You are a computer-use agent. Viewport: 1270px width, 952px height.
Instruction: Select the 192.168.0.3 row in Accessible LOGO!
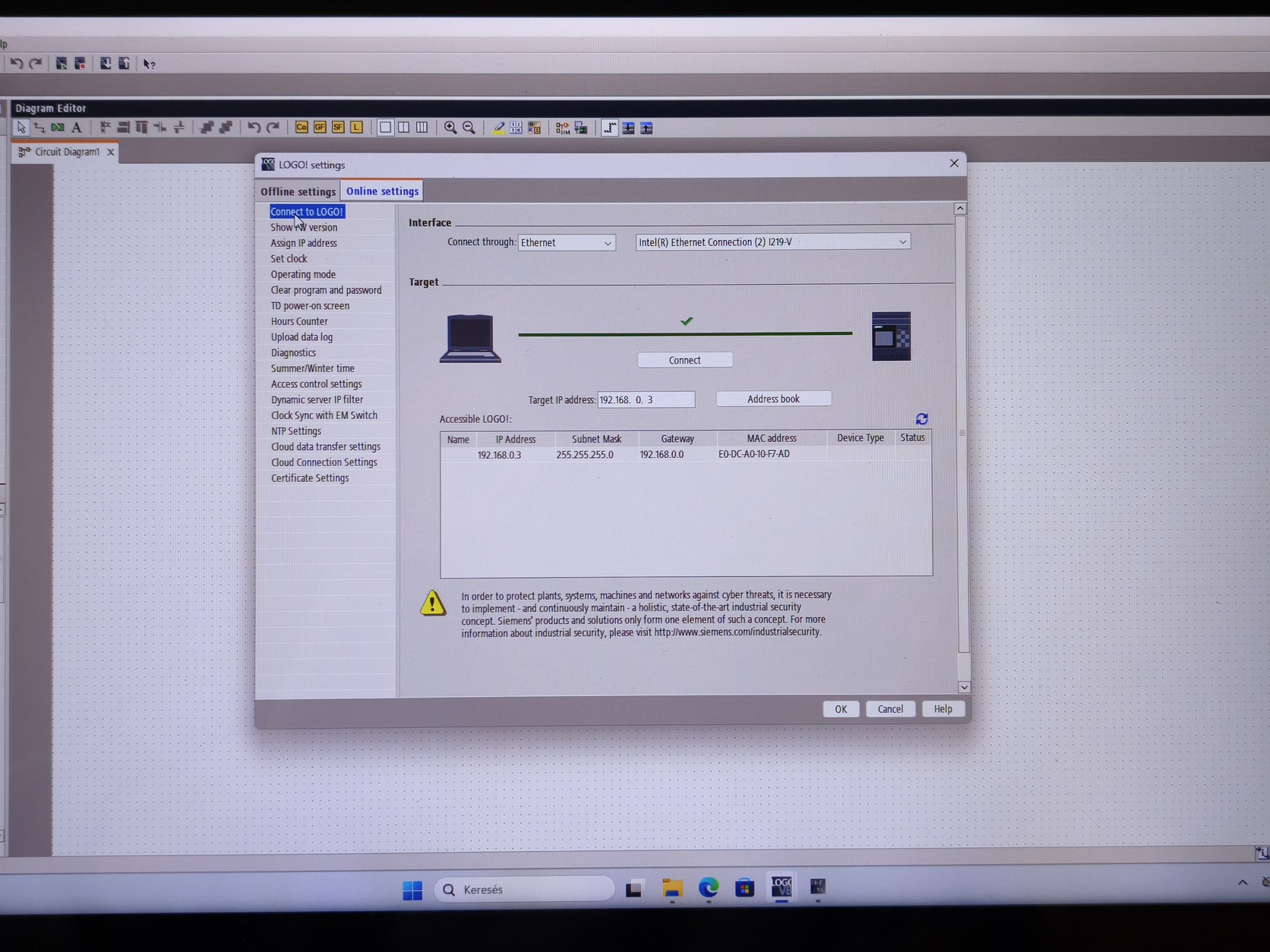point(686,455)
